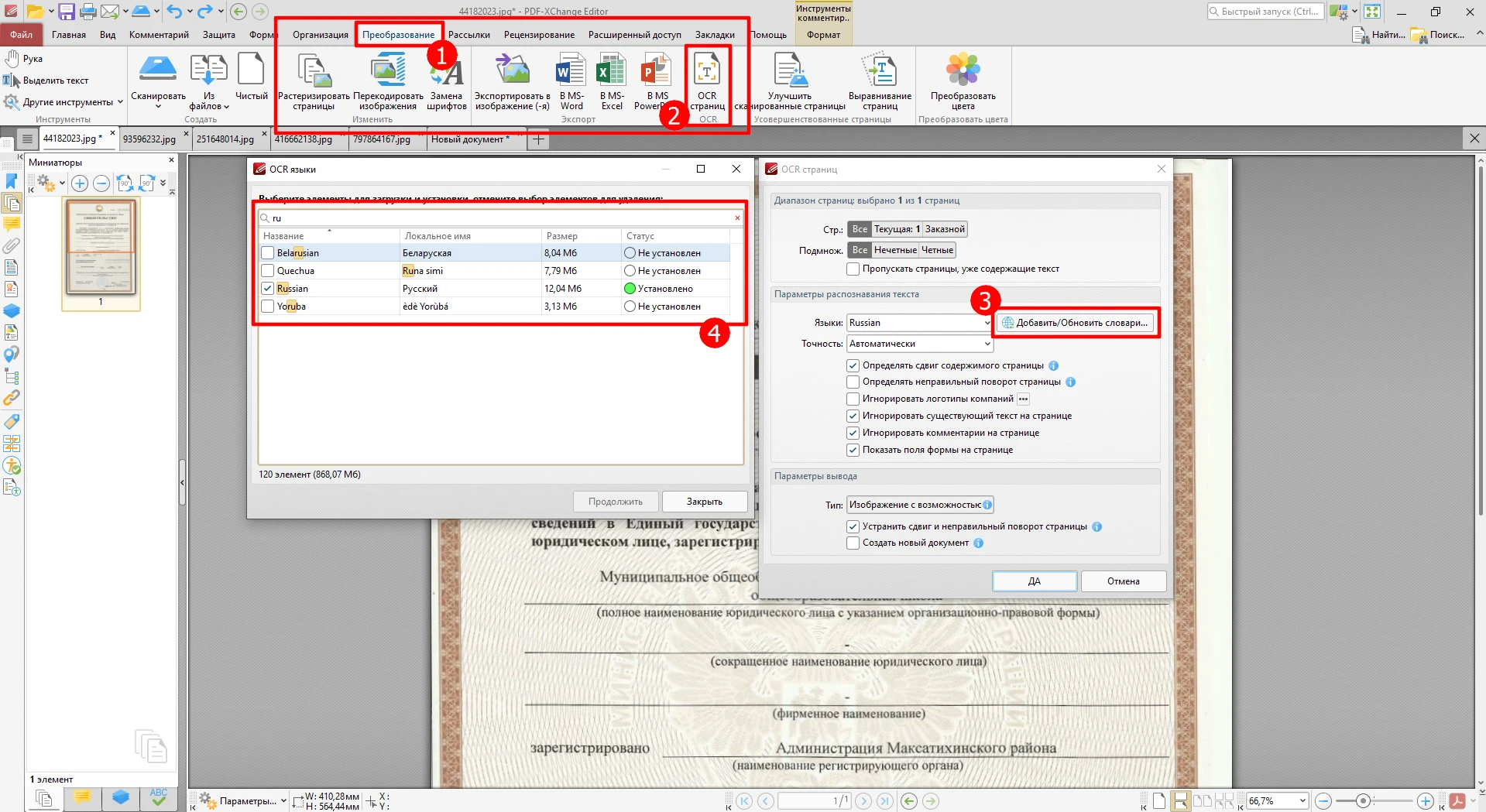Select Растеризировать страницы tool
This screenshot has width=1486, height=812.
click(x=314, y=81)
